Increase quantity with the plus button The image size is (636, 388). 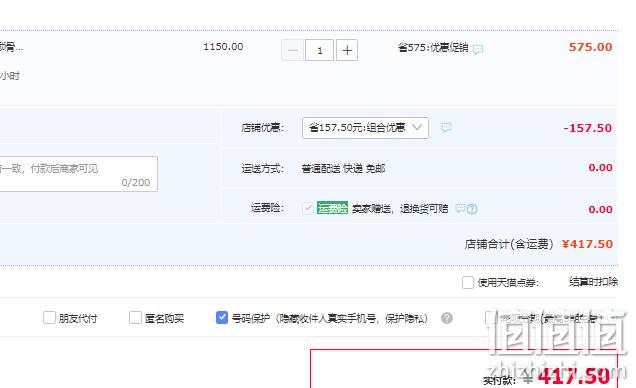(347, 50)
